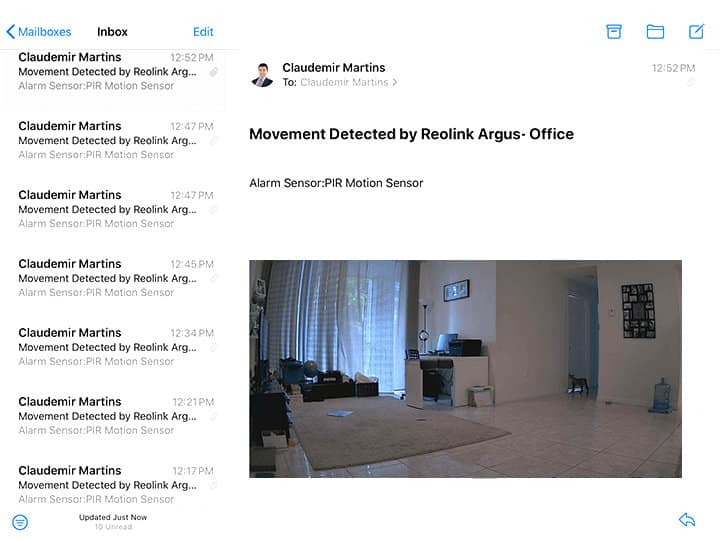
Task: Click the Movement Detected email subject heading
Action: click(411, 134)
